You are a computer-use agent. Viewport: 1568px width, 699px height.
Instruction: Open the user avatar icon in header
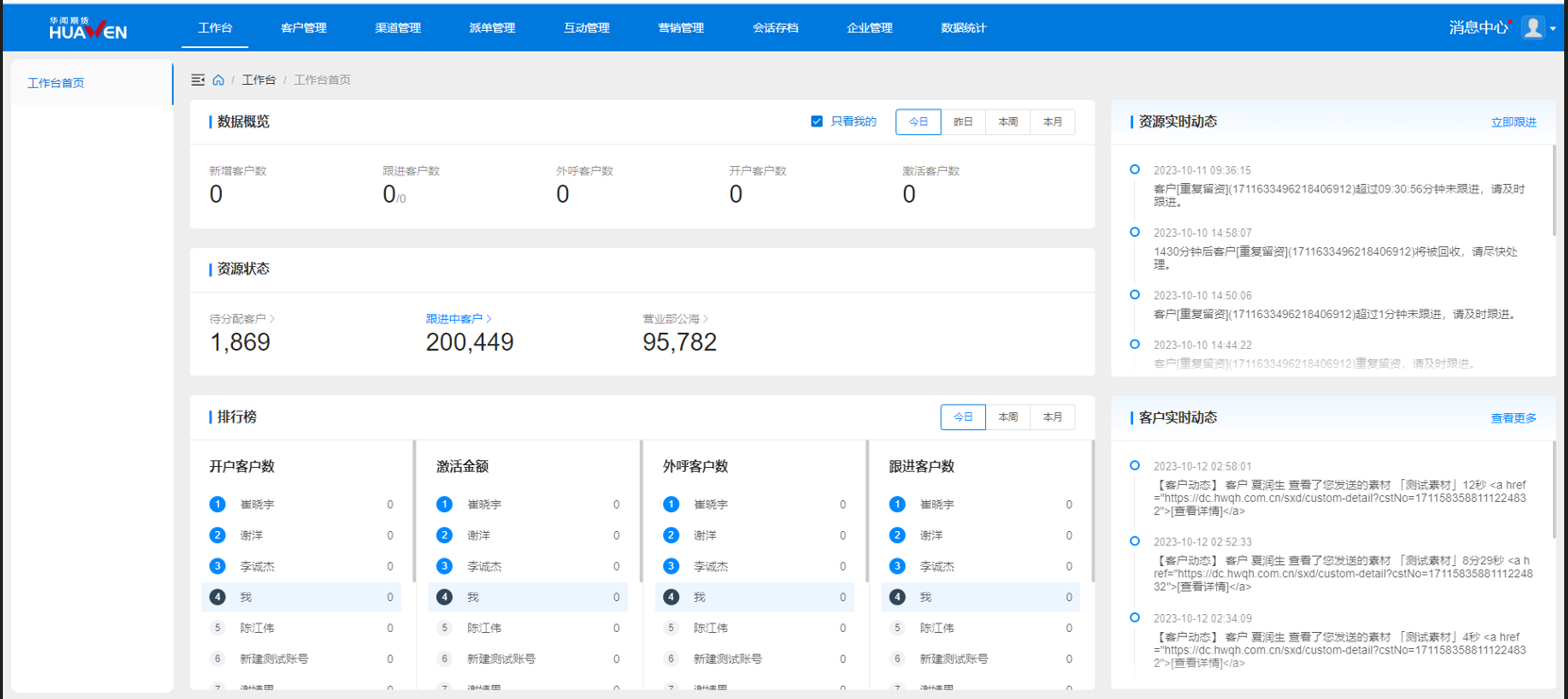click(1533, 27)
